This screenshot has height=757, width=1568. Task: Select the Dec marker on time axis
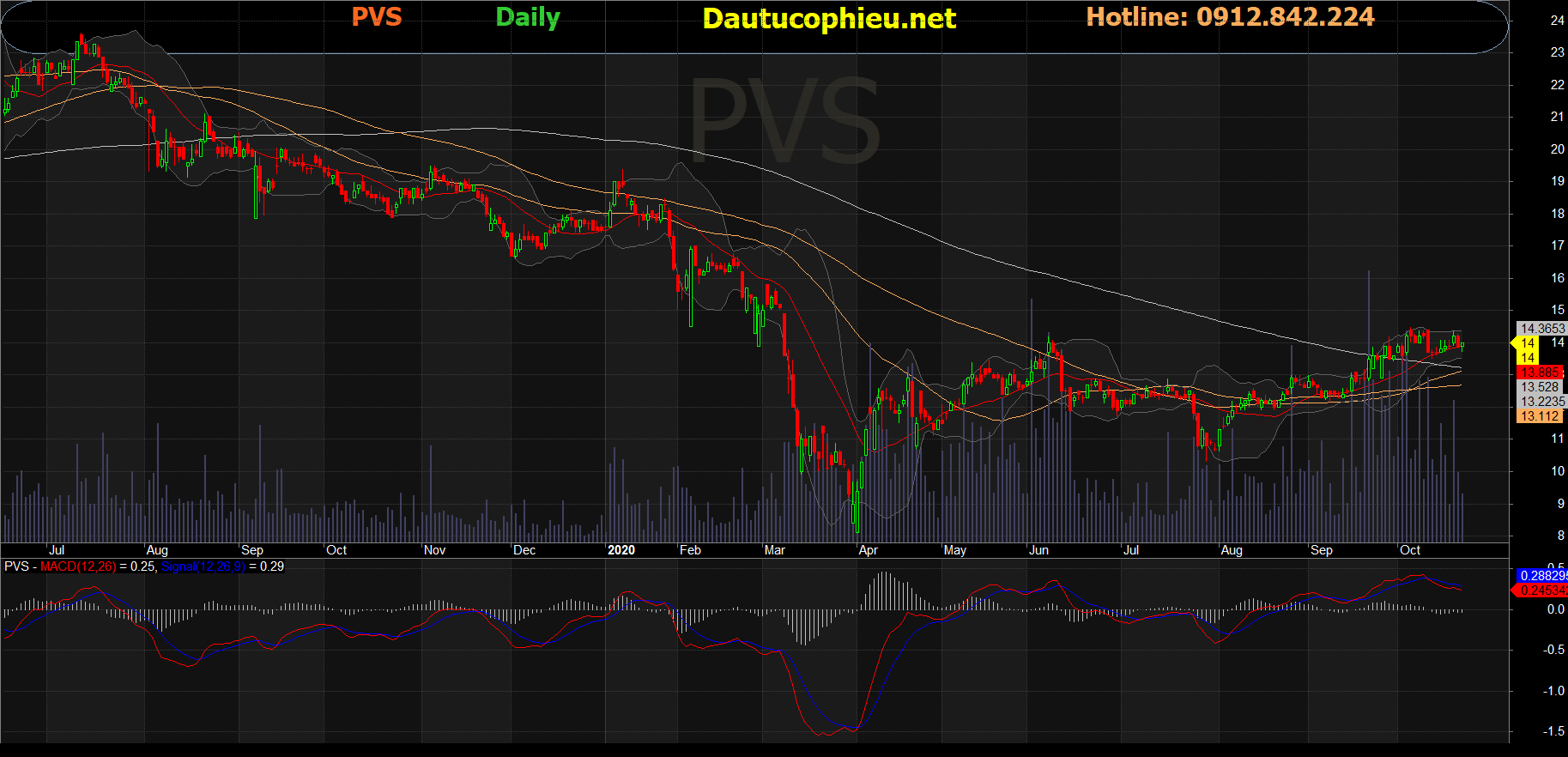[524, 550]
